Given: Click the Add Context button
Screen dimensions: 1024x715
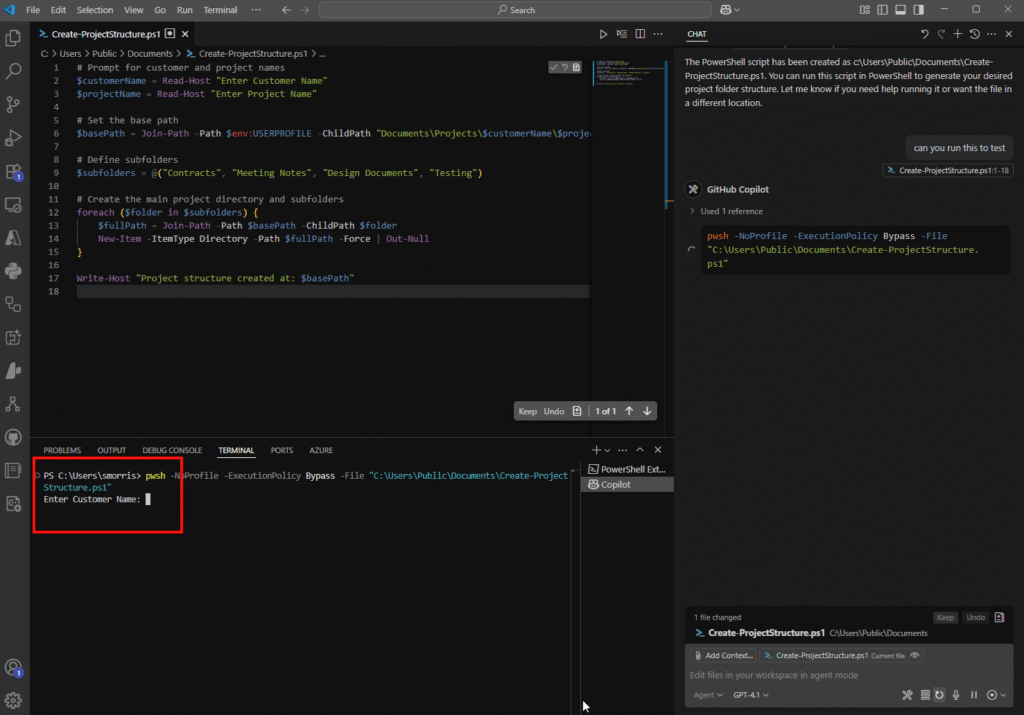Looking at the screenshot, I should click(723, 656).
